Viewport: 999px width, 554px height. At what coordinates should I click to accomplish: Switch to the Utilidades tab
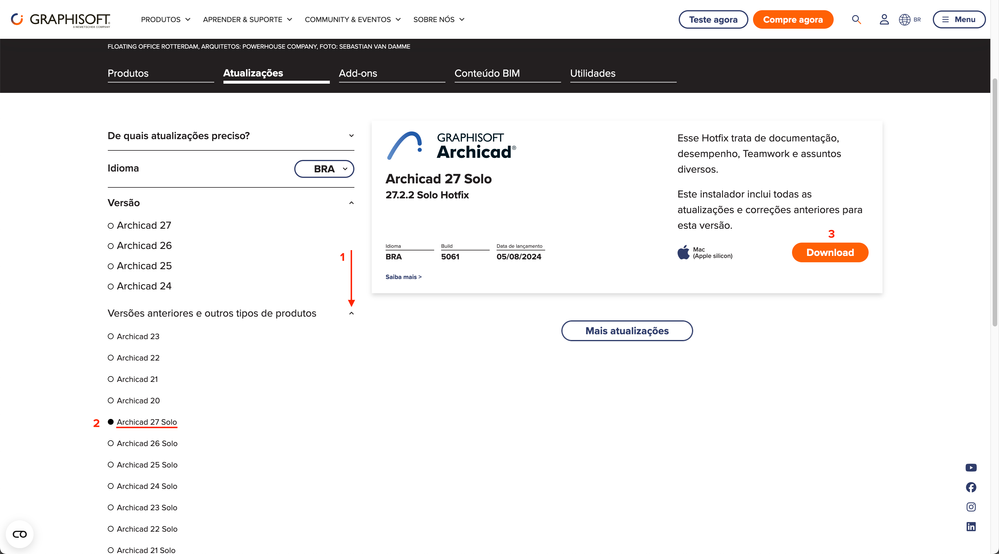click(622, 73)
